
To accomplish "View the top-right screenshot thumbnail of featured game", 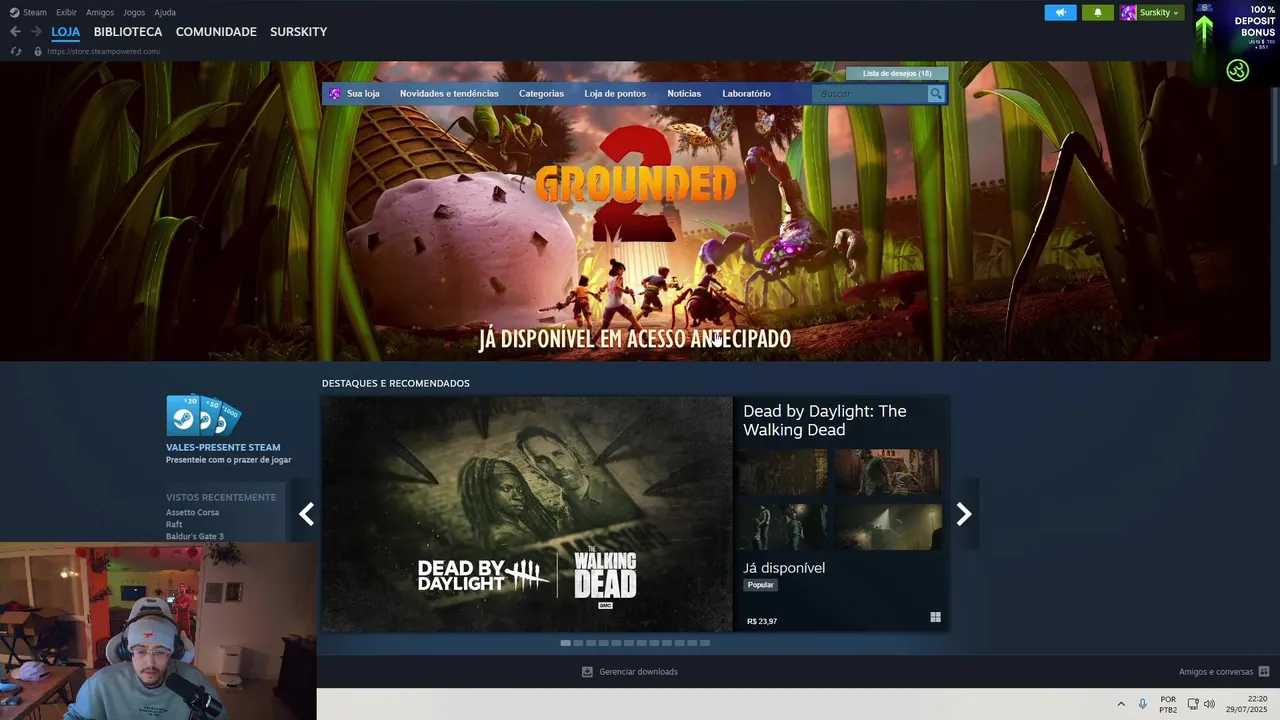I will click(x=888, y=471).
